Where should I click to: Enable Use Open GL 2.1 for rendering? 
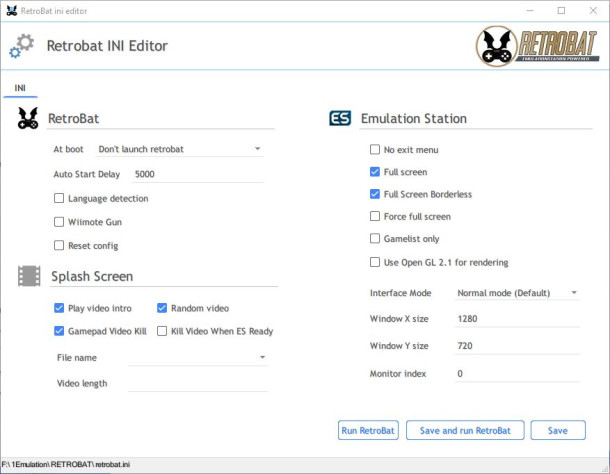click(375, 262)
